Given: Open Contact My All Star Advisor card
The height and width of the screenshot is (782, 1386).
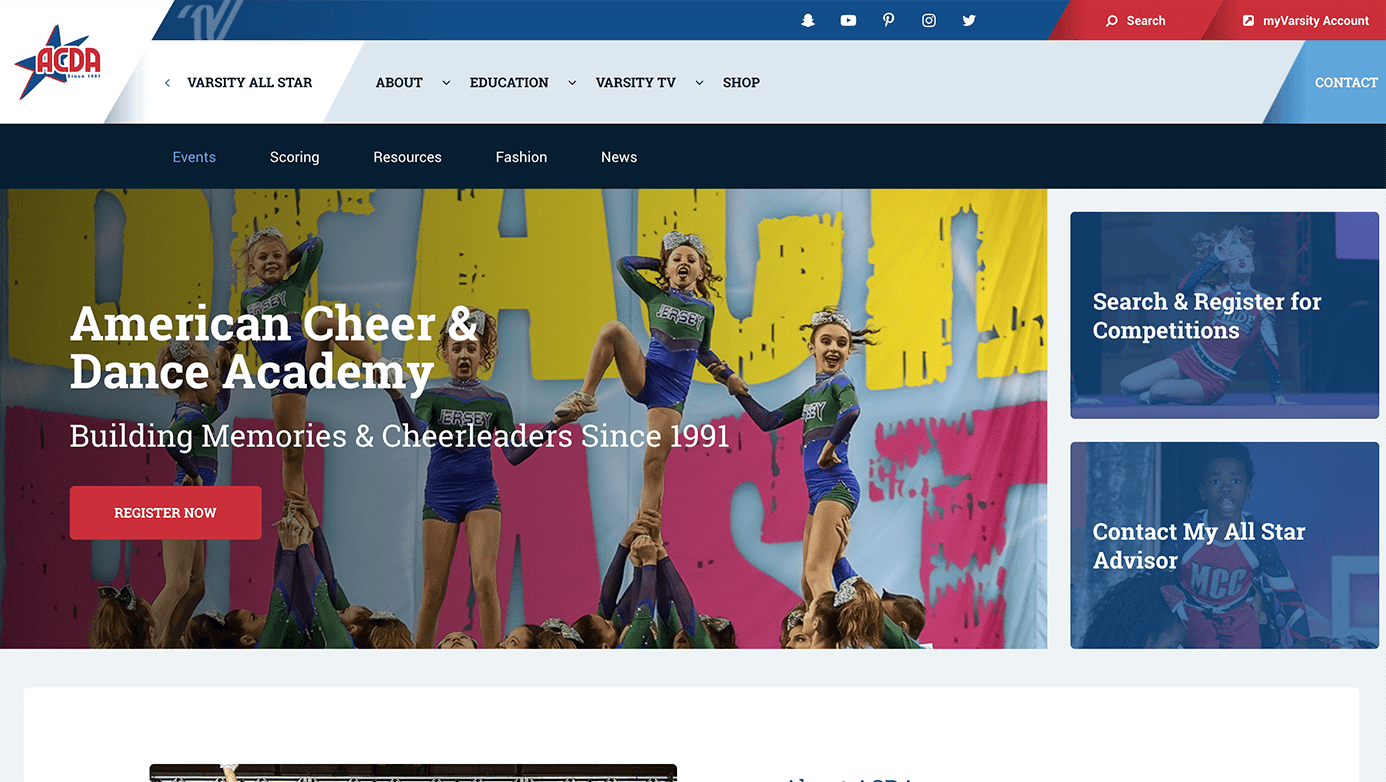Looking at the screenshot, I should tap(1225, 545).
